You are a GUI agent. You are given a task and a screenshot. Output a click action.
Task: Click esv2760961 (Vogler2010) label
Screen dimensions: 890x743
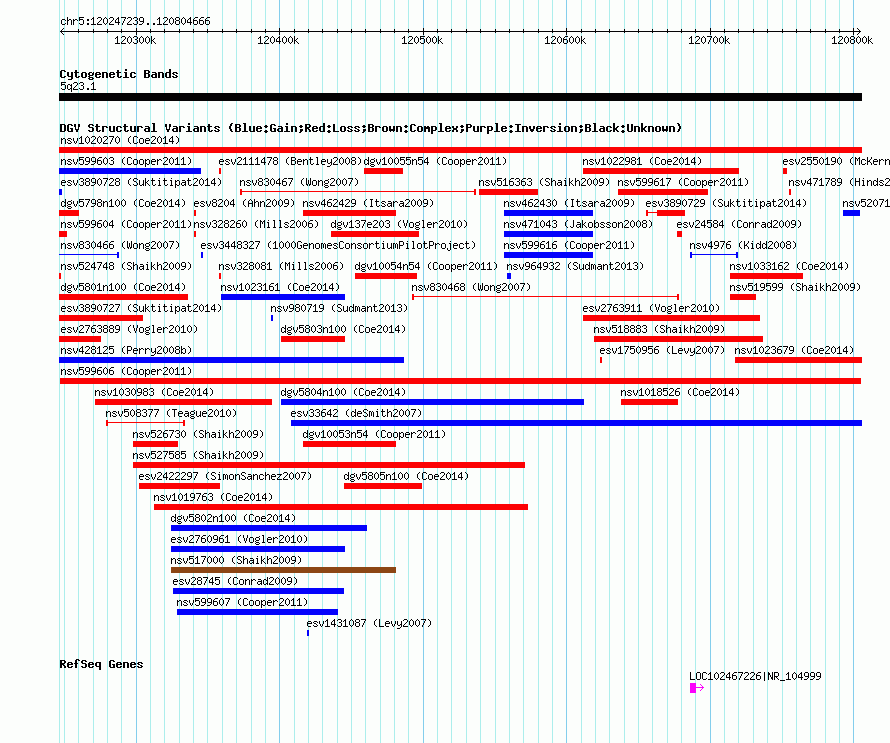click(239, 539)
